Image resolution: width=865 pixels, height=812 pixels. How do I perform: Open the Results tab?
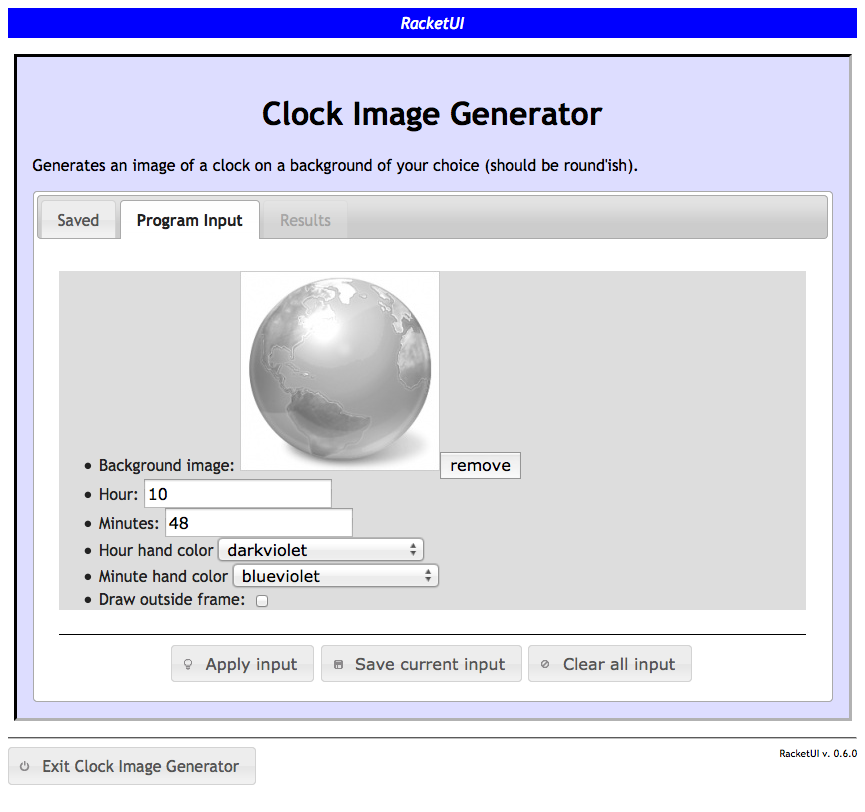305,220
